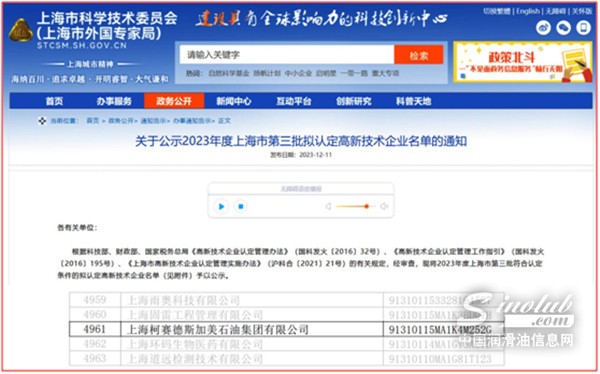Viewport: 600px width, 374px height.
Task: Select the 政务公开 navigation tab
Action: pos(174,101)
